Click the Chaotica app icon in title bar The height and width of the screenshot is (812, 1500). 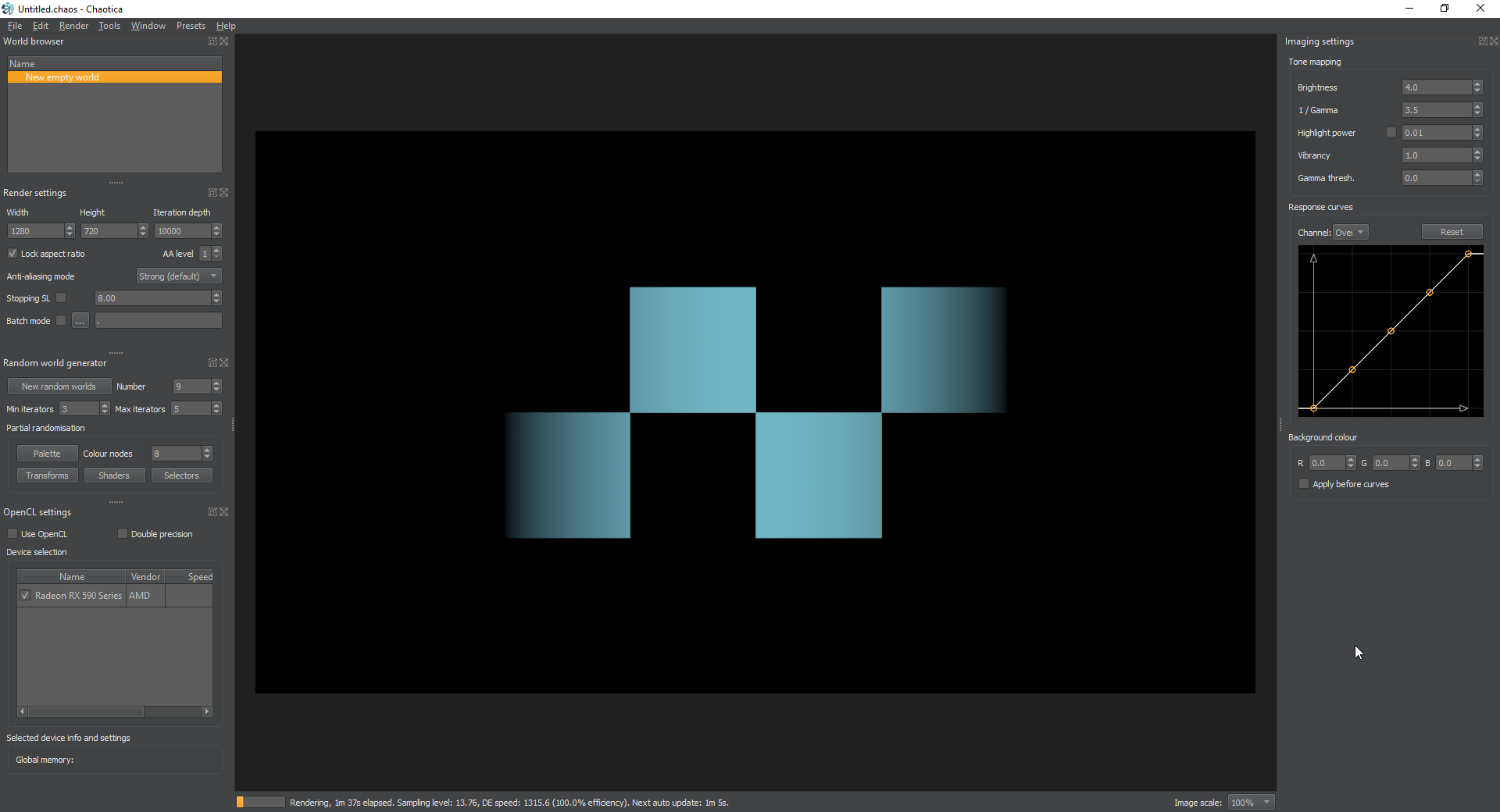coord(8,9)
